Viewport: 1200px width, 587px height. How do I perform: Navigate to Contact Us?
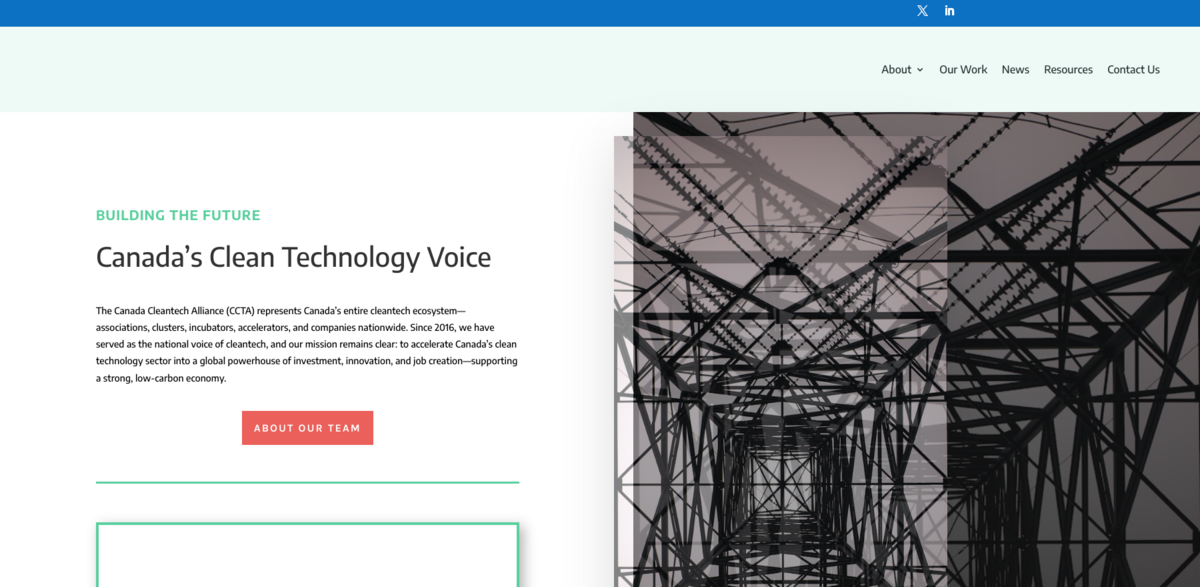click(x=1133, y=70)
